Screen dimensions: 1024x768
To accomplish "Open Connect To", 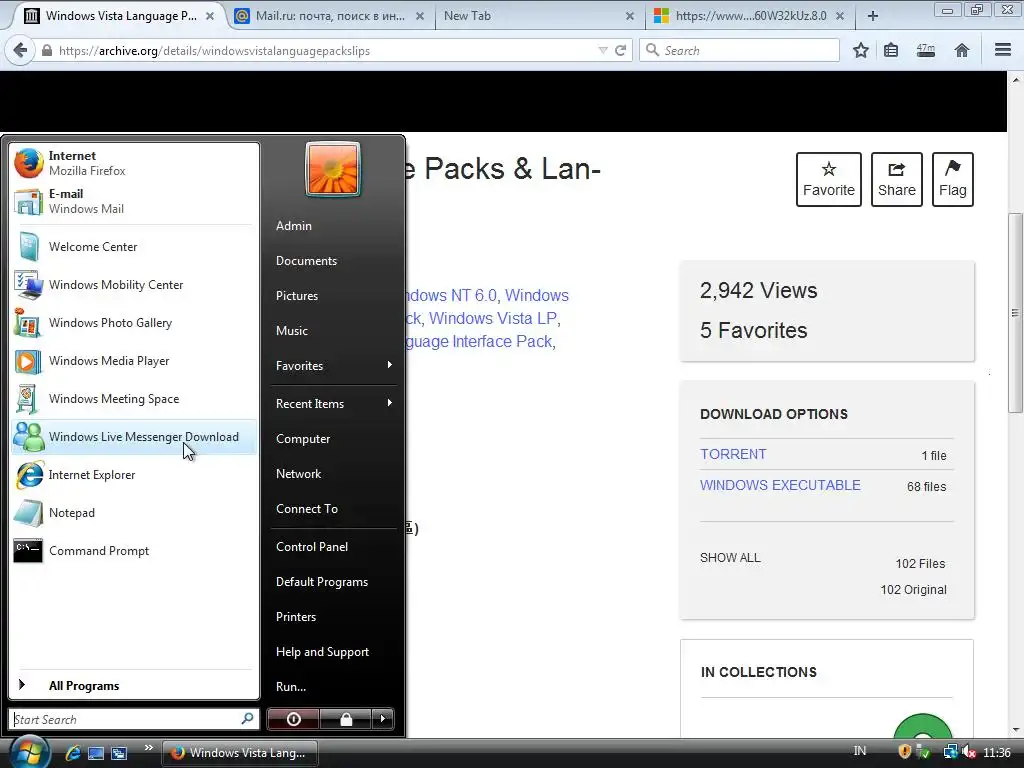I will point(333,509).
